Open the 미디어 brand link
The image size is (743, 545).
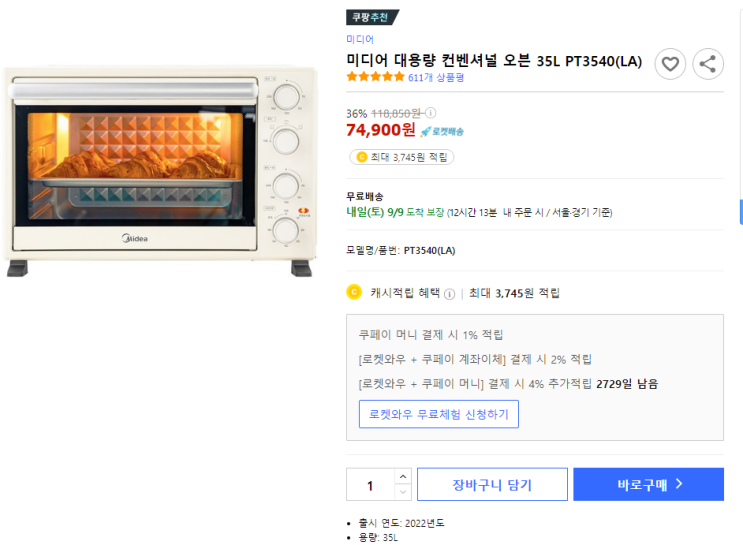360,39
